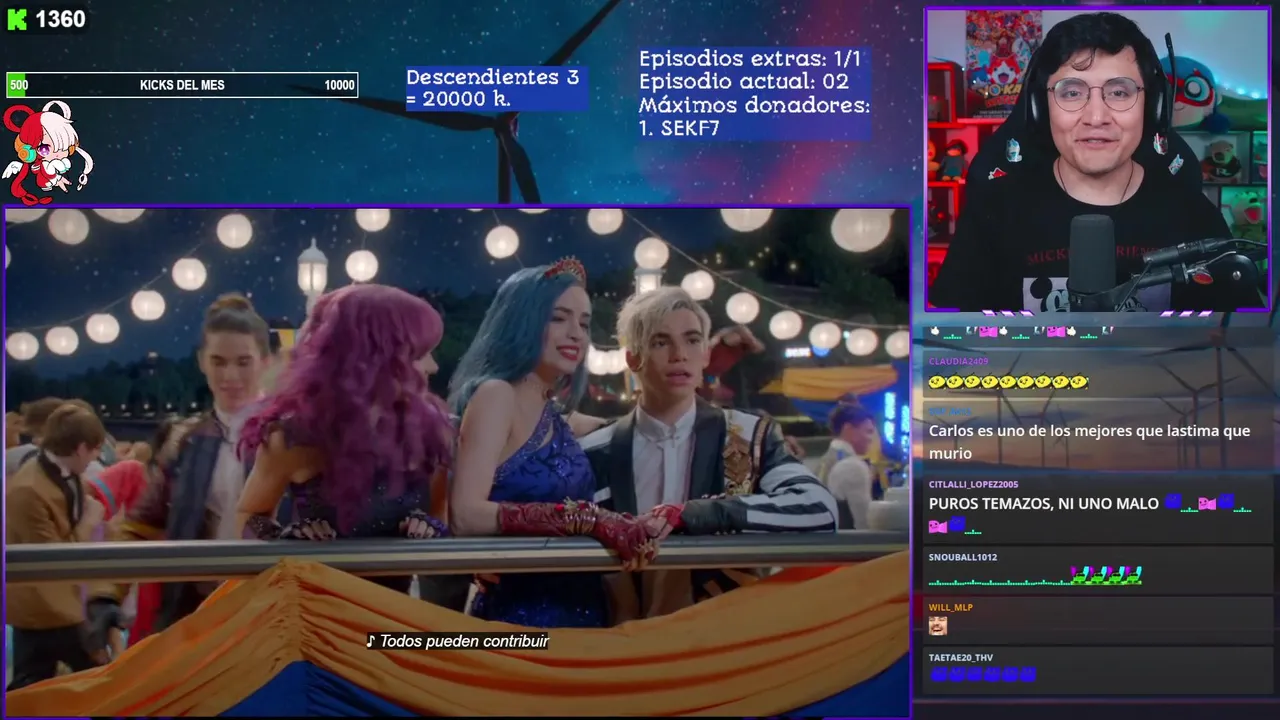The height and width of the screenshot is (720, 1280).
Task: Click the TAETAE20_THV username in chat
Action: tap(960, 657)
